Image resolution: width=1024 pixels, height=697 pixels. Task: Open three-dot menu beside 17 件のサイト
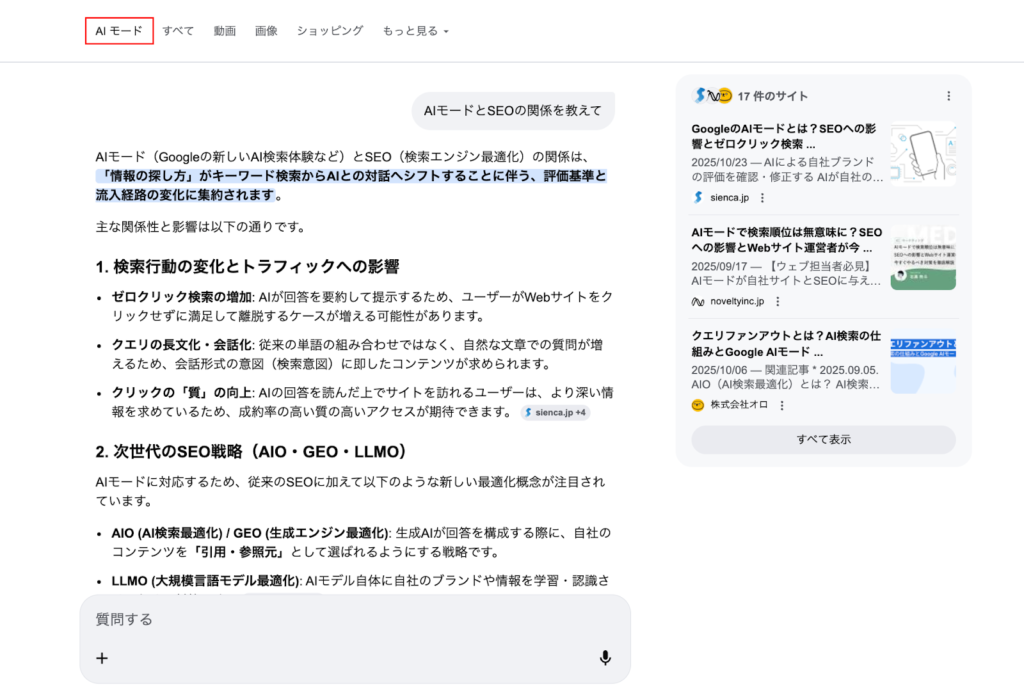[x=948, y=96]
